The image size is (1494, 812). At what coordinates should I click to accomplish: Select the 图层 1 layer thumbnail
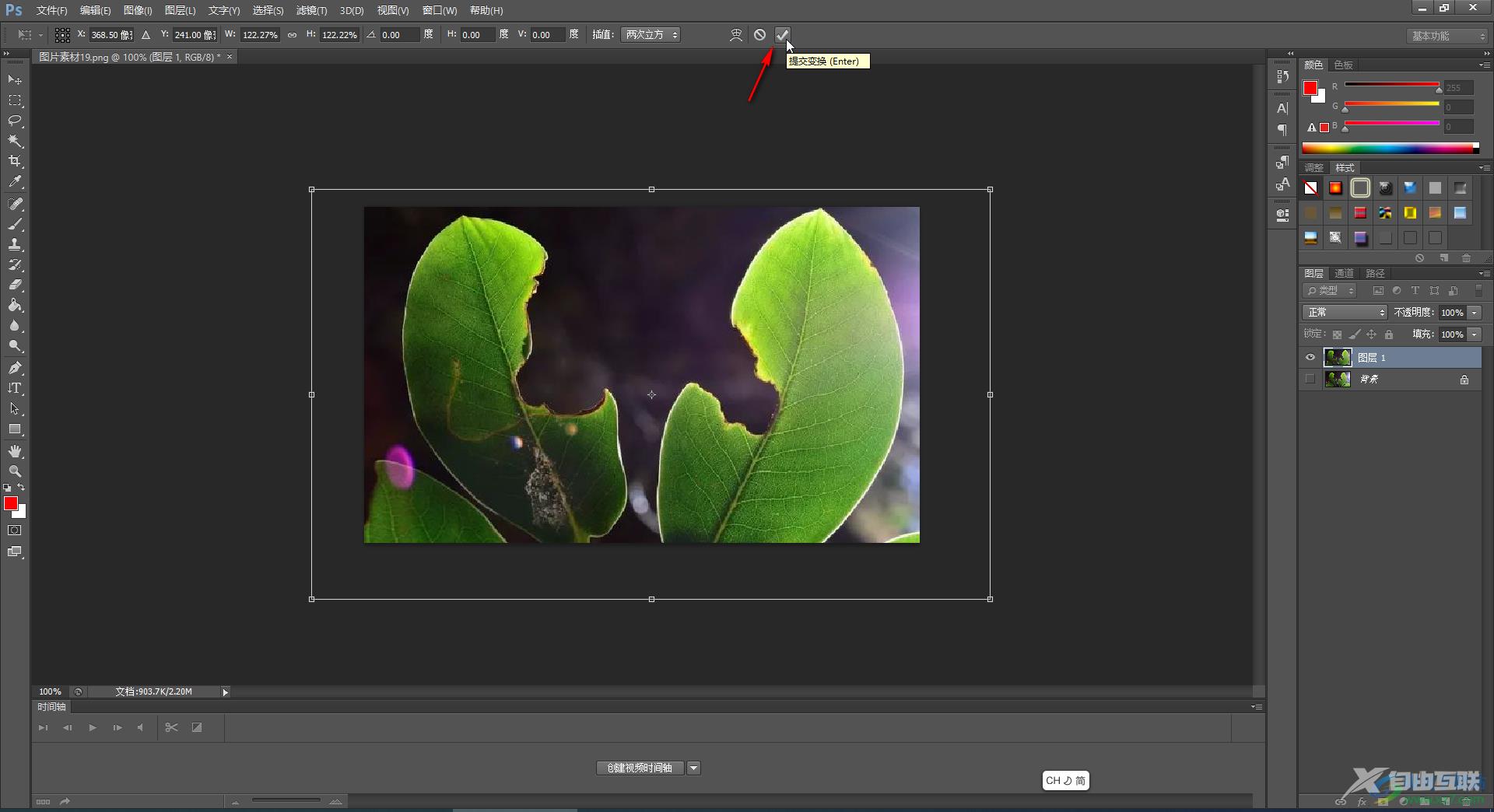point(1338,358)
